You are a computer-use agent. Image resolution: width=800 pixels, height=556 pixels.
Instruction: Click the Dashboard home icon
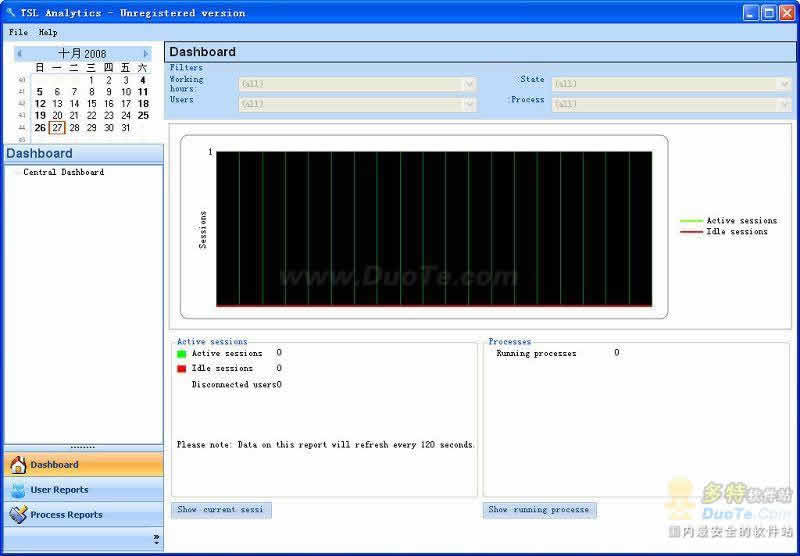[x=18, y=465]
